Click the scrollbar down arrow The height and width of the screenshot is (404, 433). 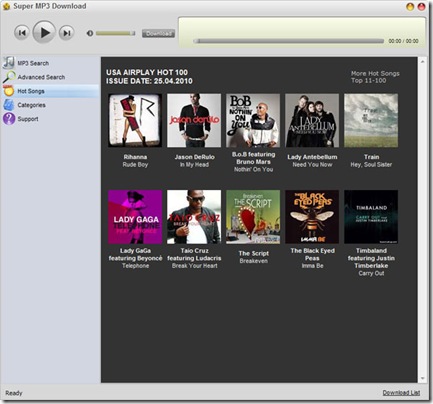point(423,379)
